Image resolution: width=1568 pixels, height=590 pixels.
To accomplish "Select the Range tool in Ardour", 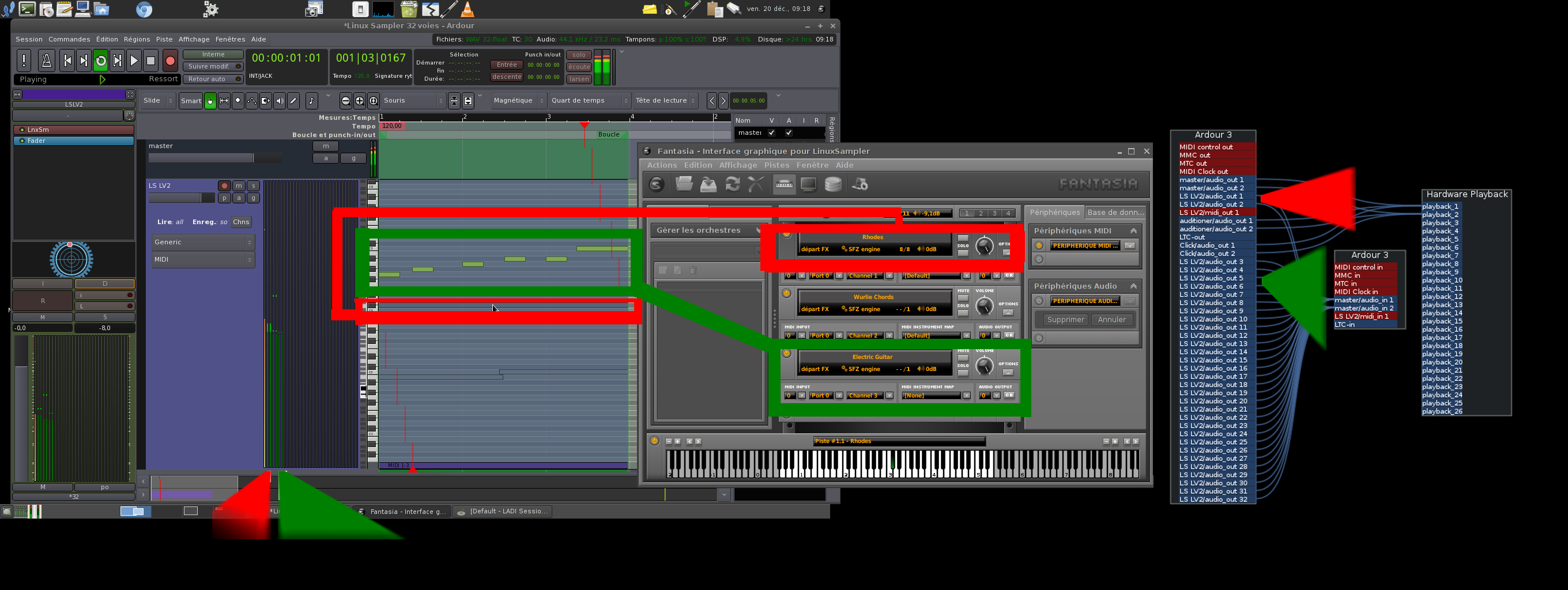I will pos(224,101).
